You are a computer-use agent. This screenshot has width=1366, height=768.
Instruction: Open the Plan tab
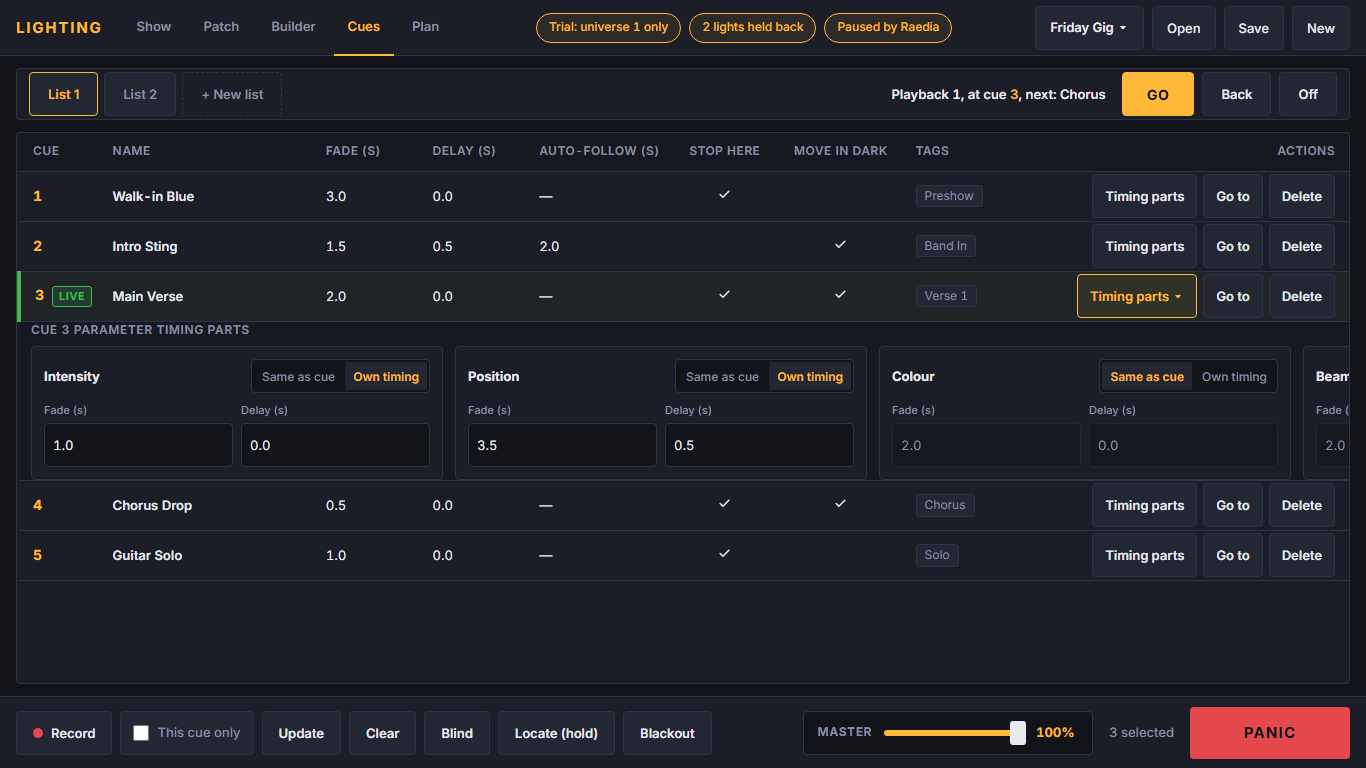coord(425,27)
